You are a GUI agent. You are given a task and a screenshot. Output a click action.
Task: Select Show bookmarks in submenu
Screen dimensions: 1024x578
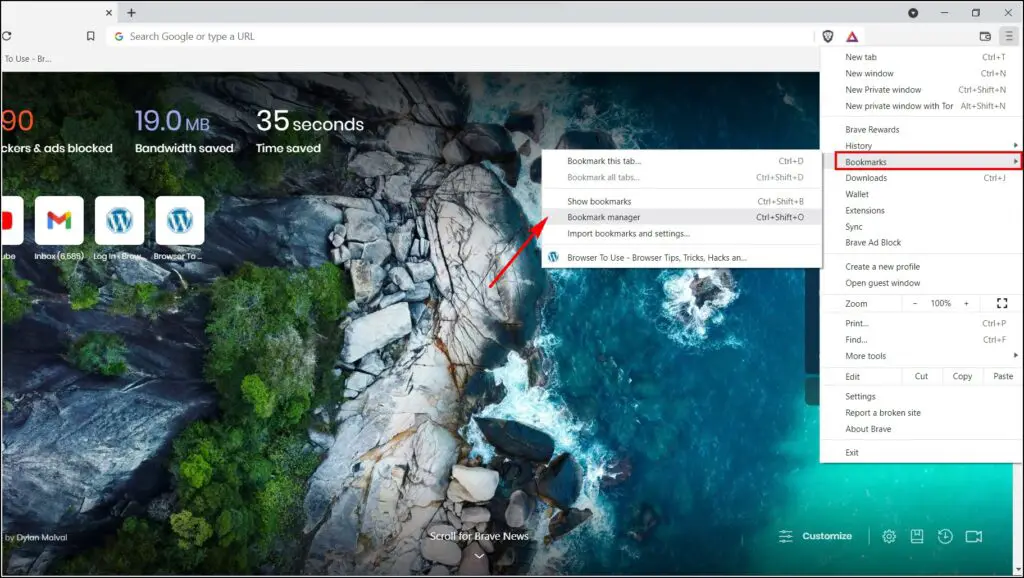point(682,201)
